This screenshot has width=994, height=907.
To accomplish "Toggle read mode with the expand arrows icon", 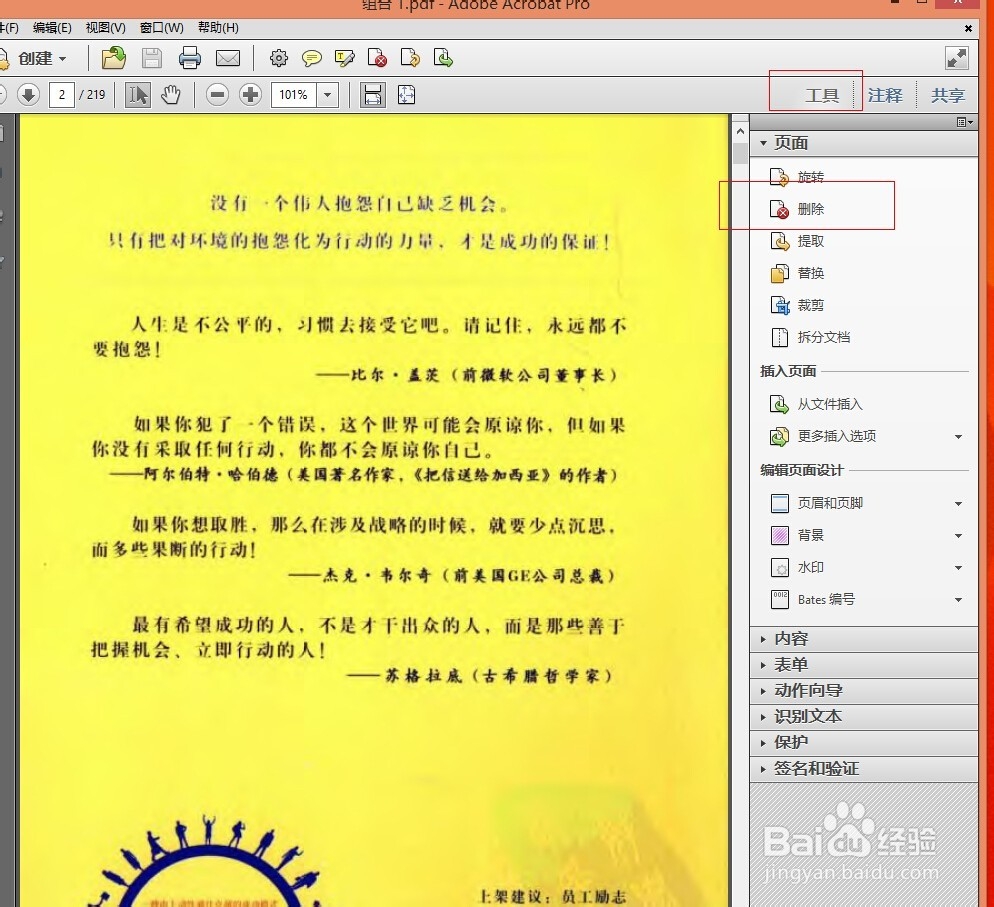I will 957,58.
